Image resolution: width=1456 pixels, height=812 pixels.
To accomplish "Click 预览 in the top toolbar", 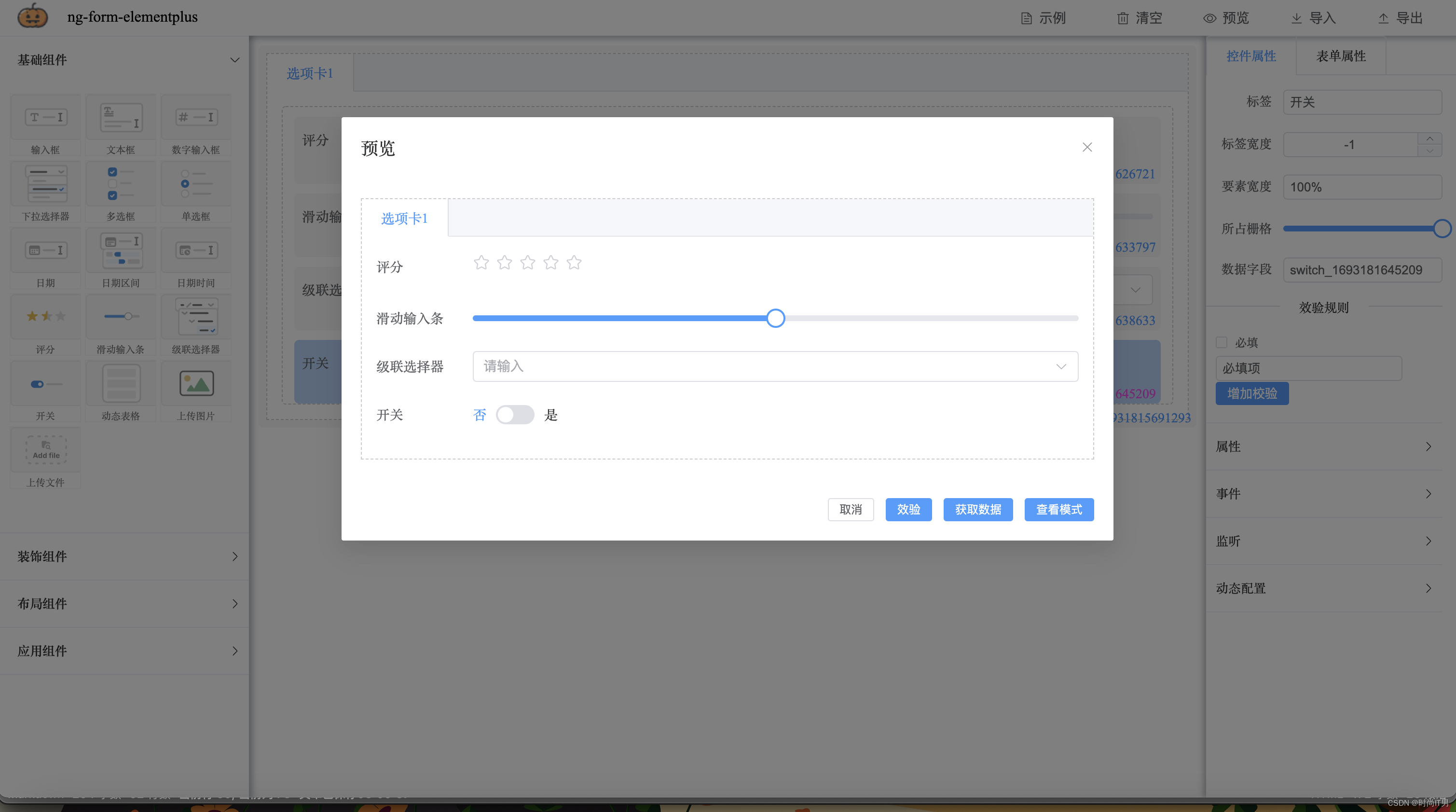I will tap(1225, 18).
